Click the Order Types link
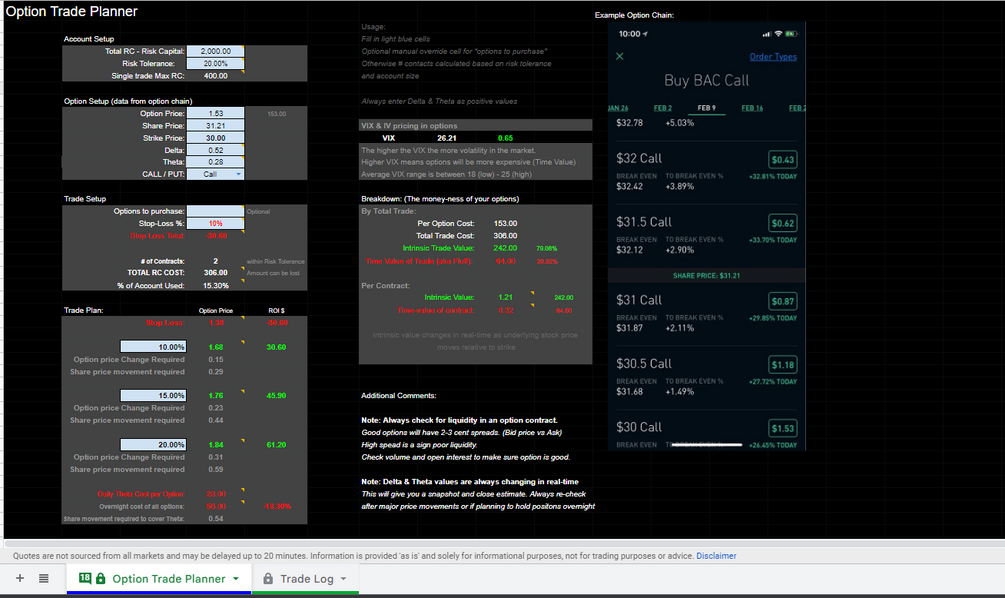 tap(773, 57)
